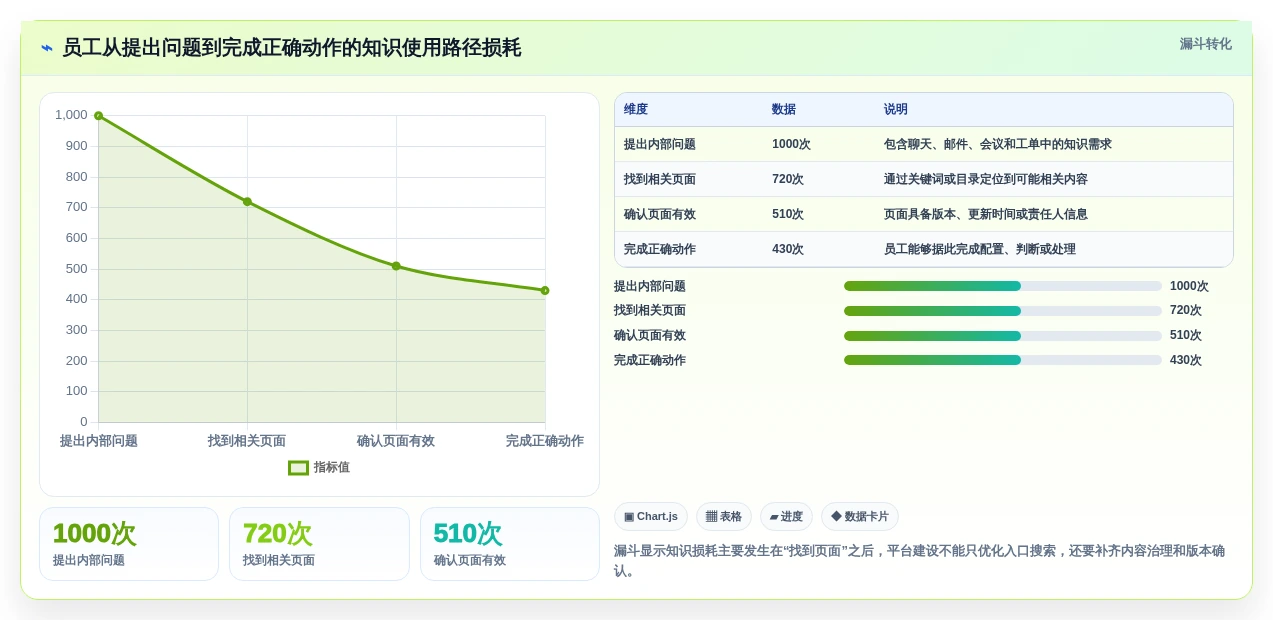Viewport: 1273px width, 620px height.
Task: Click the 数据 column header
Action: pos(784,110)
